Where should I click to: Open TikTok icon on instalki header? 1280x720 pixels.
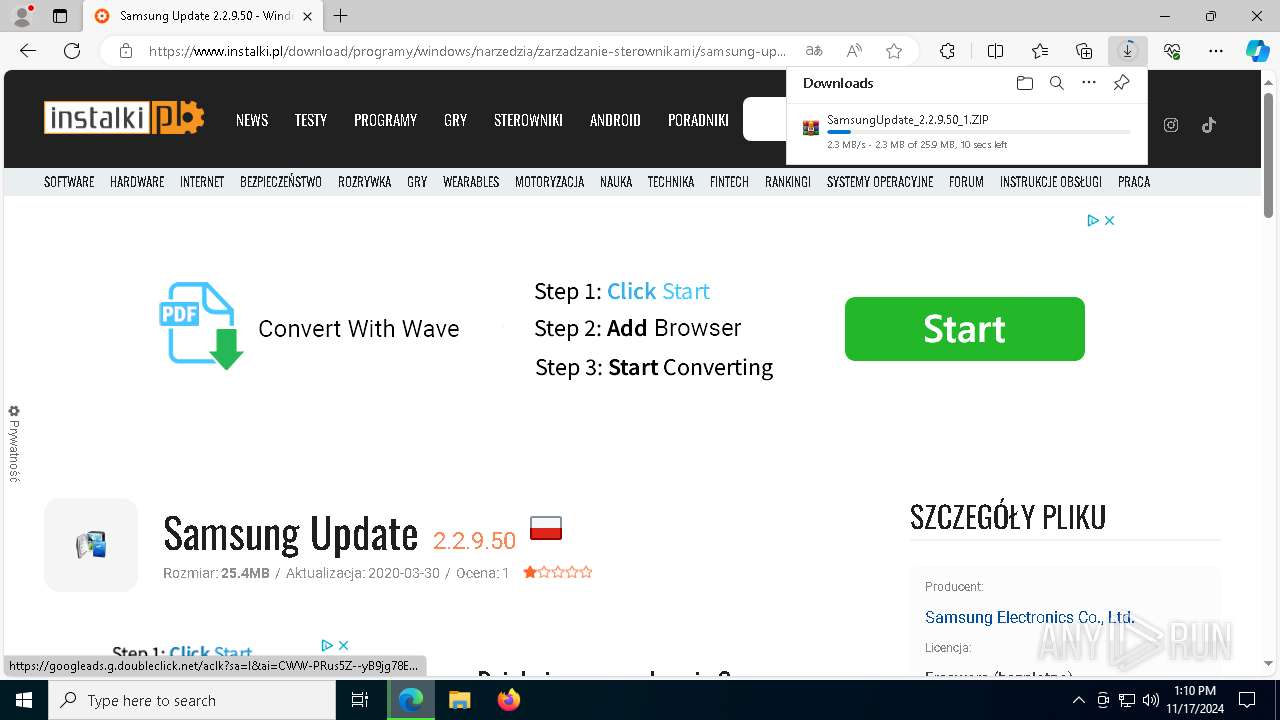click(1208, 125)
